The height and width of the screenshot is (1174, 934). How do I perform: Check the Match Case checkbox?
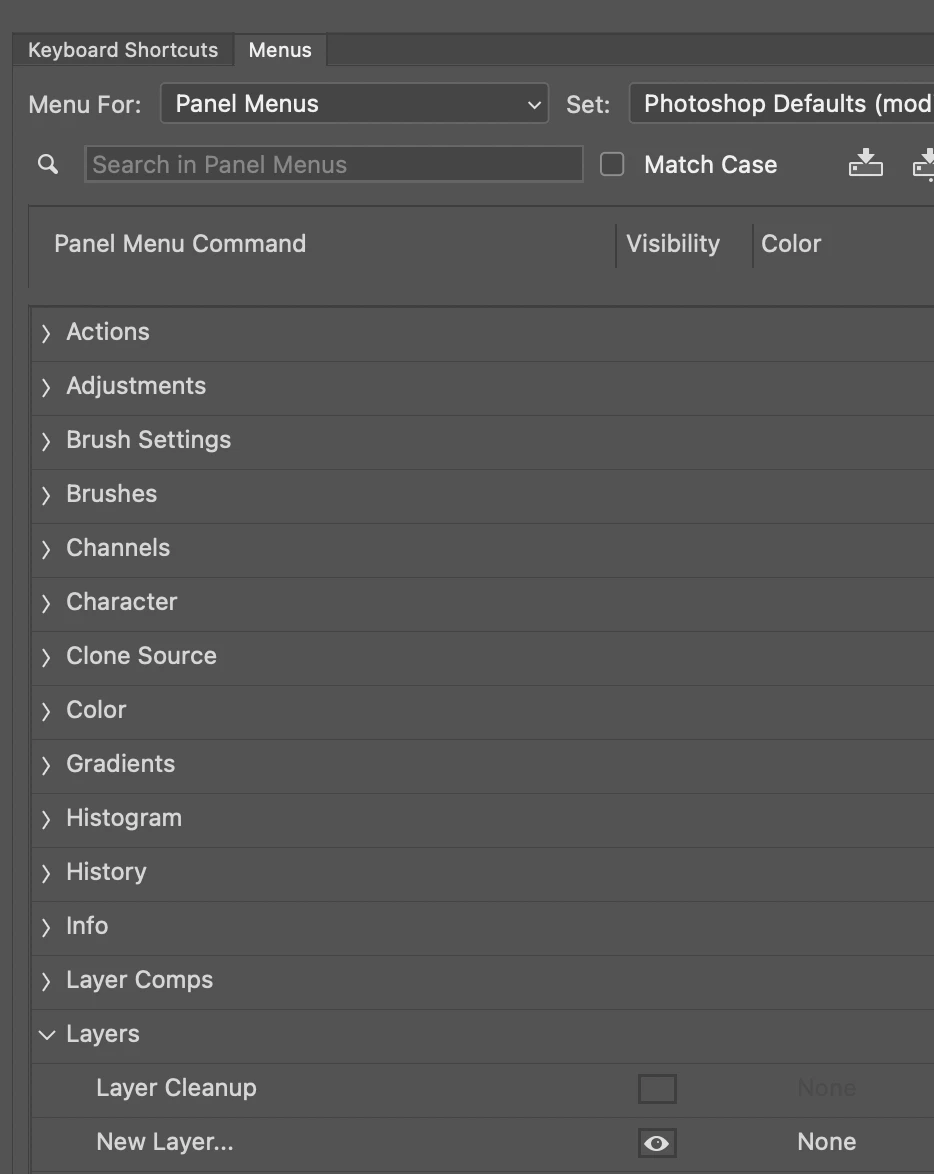(x=612, y=164)
